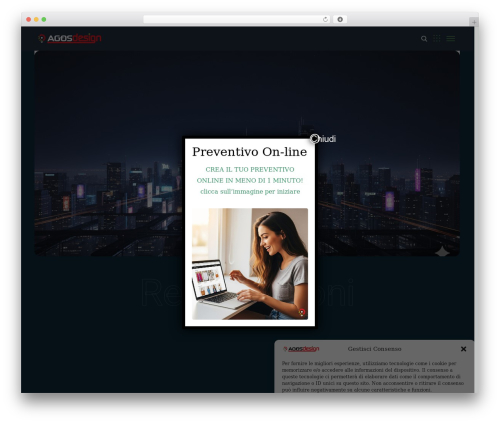
Task: Click the red close window button
Action: pyautogui.click(x=29, y=19)
